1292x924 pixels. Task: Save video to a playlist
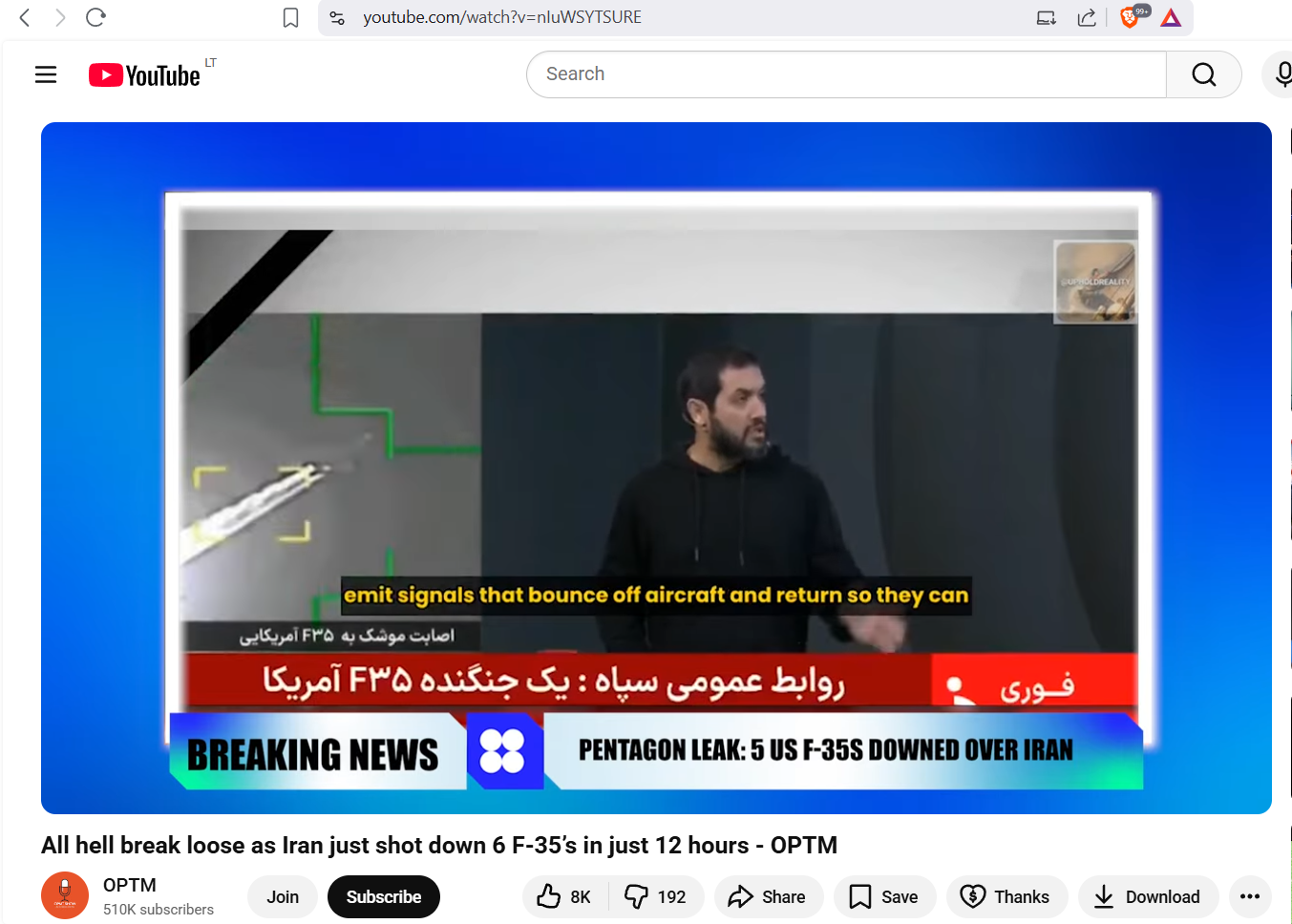(x=884, y=897)
